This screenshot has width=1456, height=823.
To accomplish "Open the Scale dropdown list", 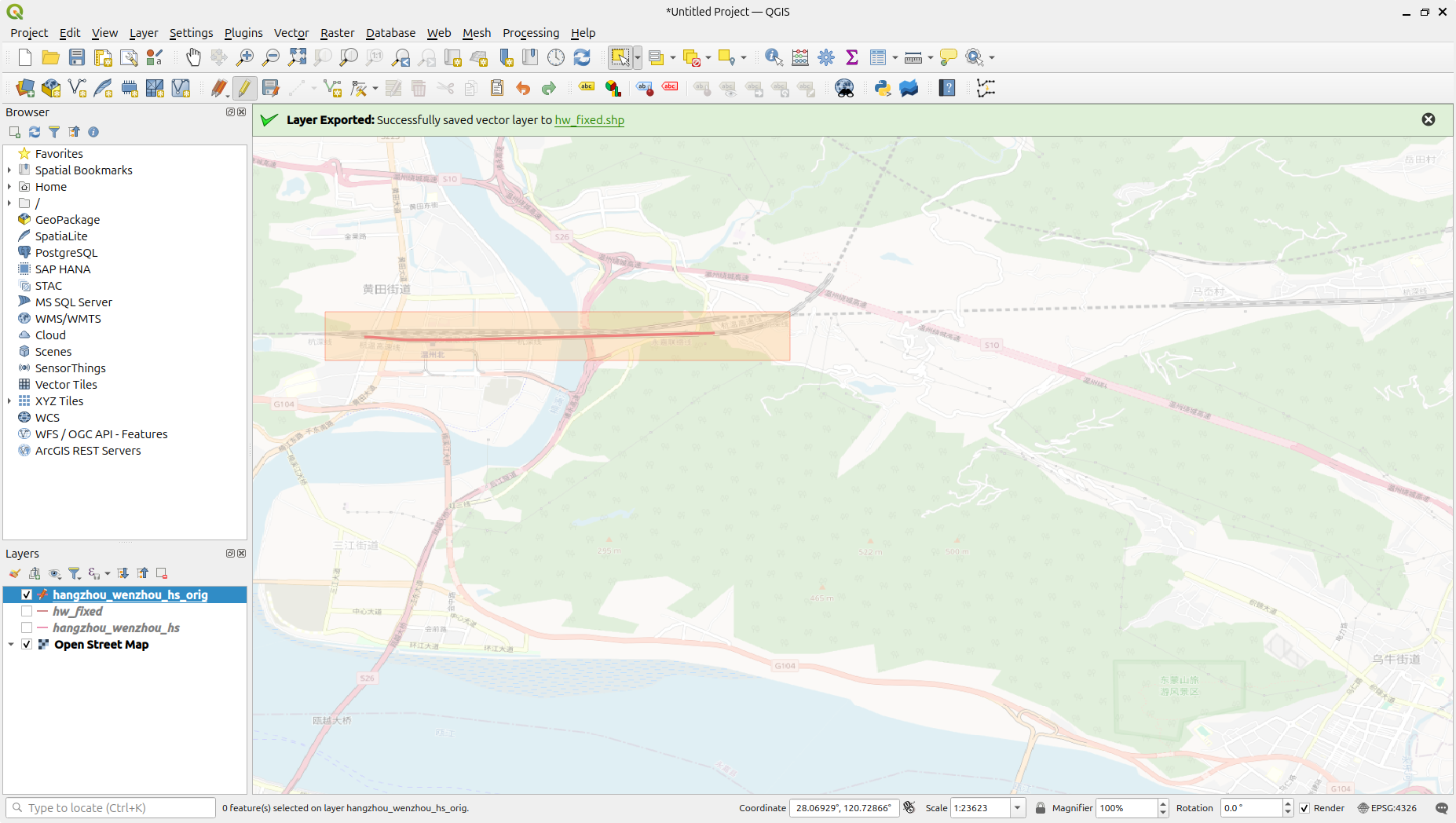I will pyautogui.click(x=1017, y=808).
